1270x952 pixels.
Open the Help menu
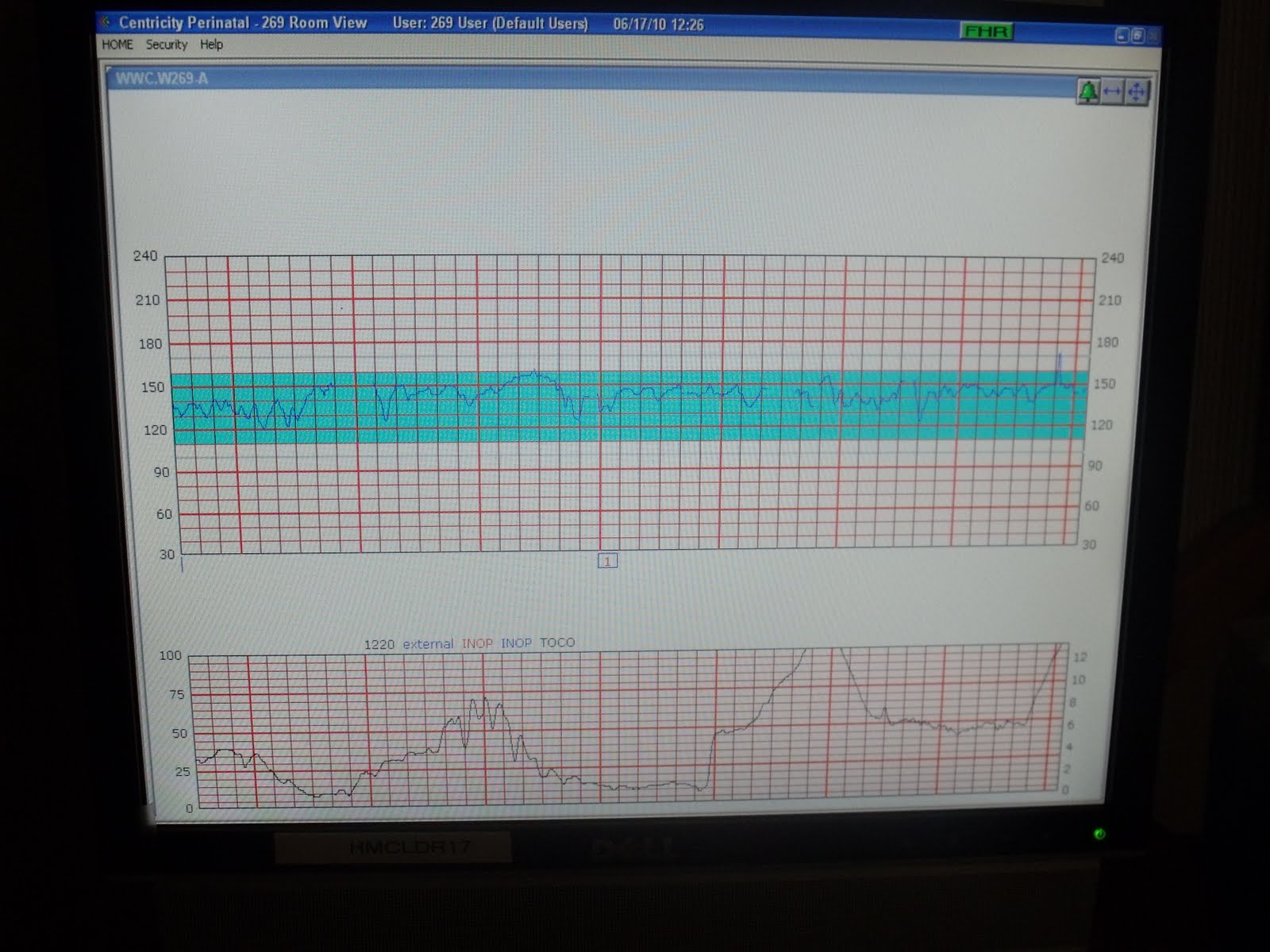click(x=211, y=44)
